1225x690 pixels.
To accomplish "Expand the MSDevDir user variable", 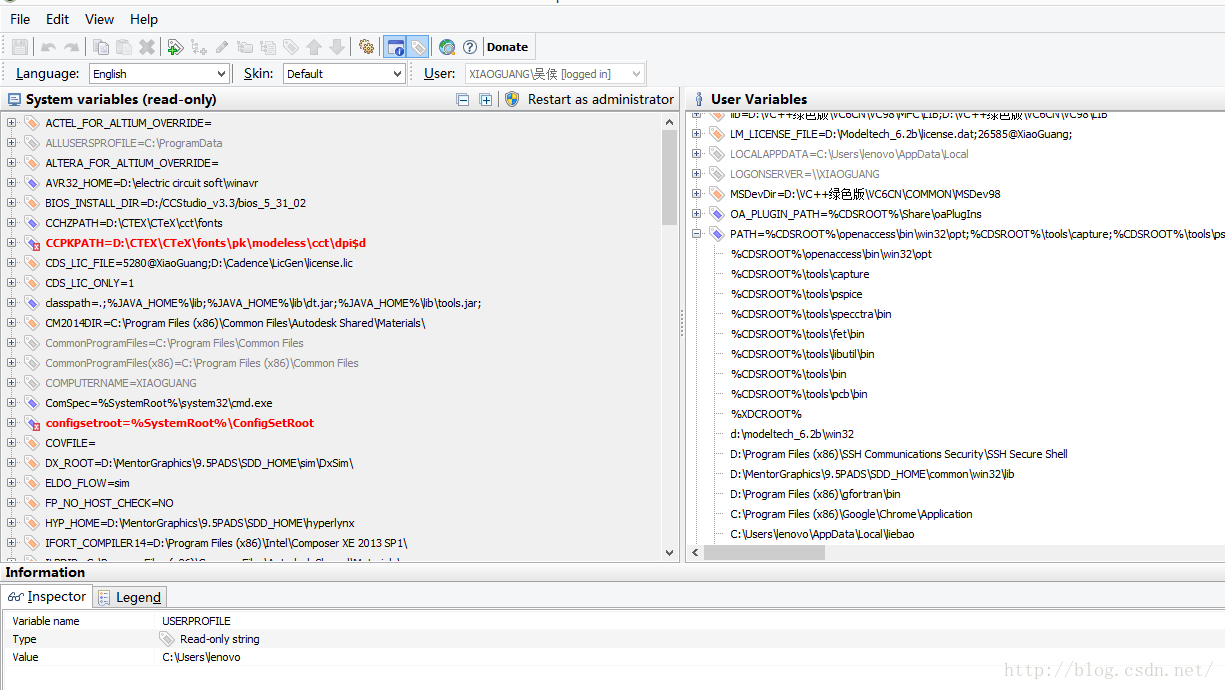I will 697,194.
